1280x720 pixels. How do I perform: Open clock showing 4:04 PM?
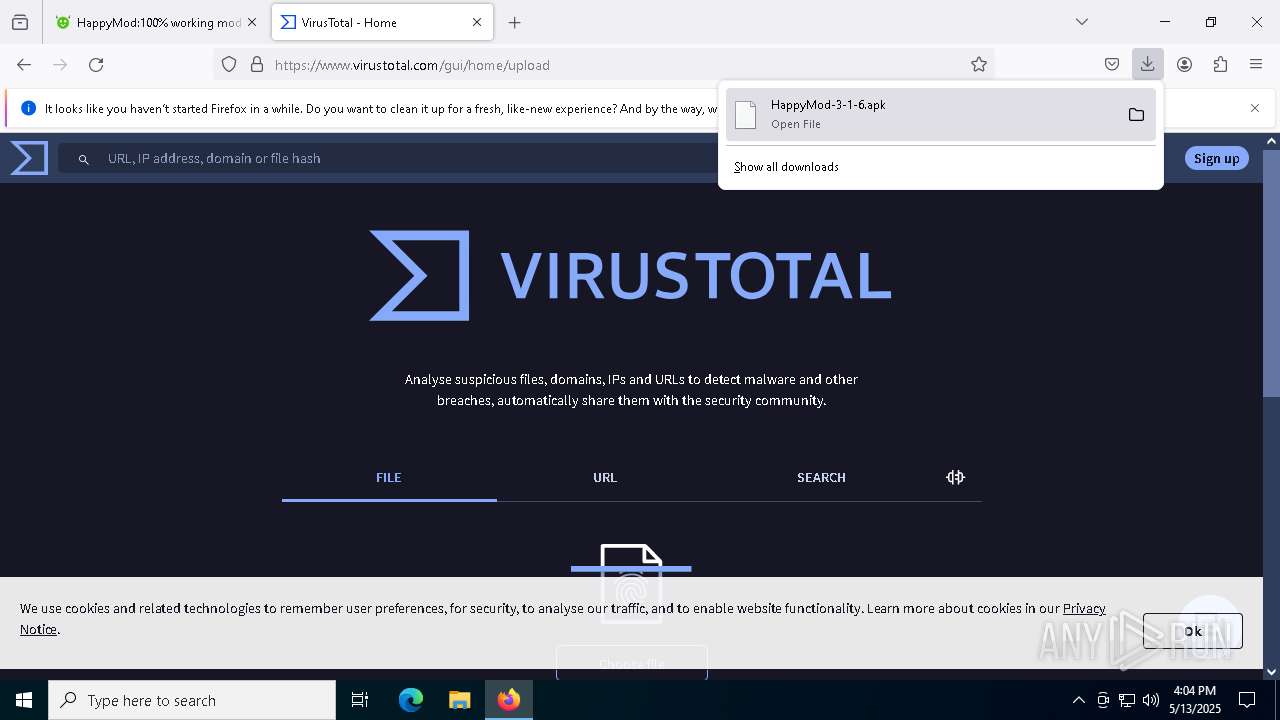(x=1194, y=700)
